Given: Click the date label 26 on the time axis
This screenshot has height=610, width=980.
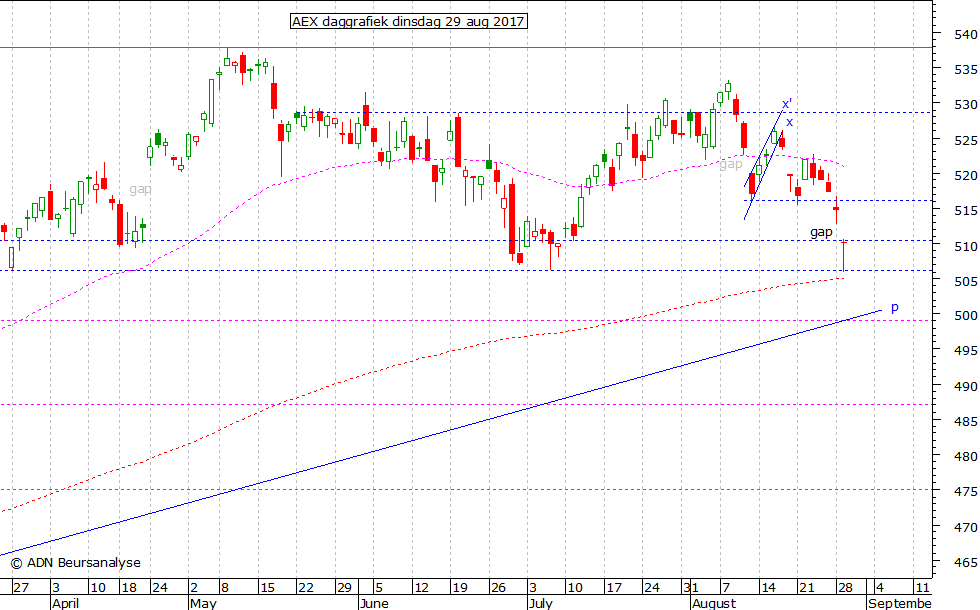Looking at the screenshot, I should (x=498, y=588).
